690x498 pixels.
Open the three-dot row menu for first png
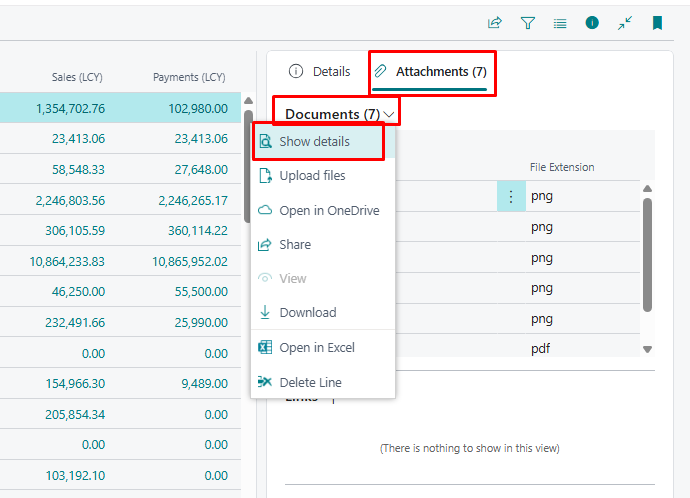click(511, 196)
